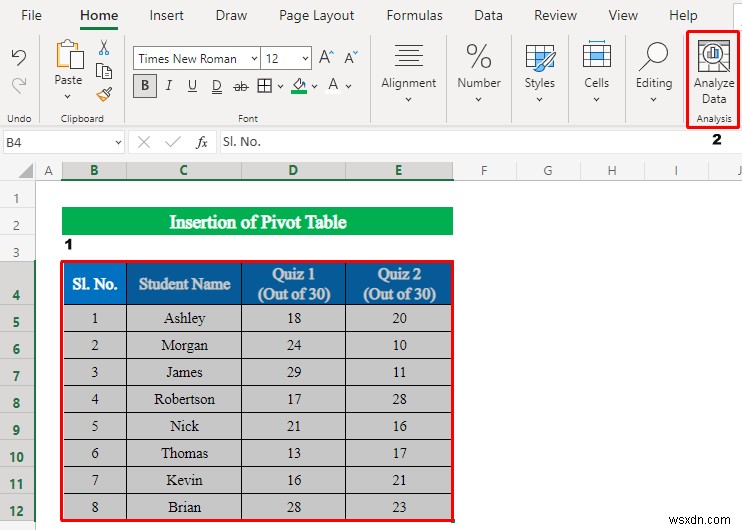Apply the Font Color A icon
This screenshot has height=530, width=742.
[333, 86]
